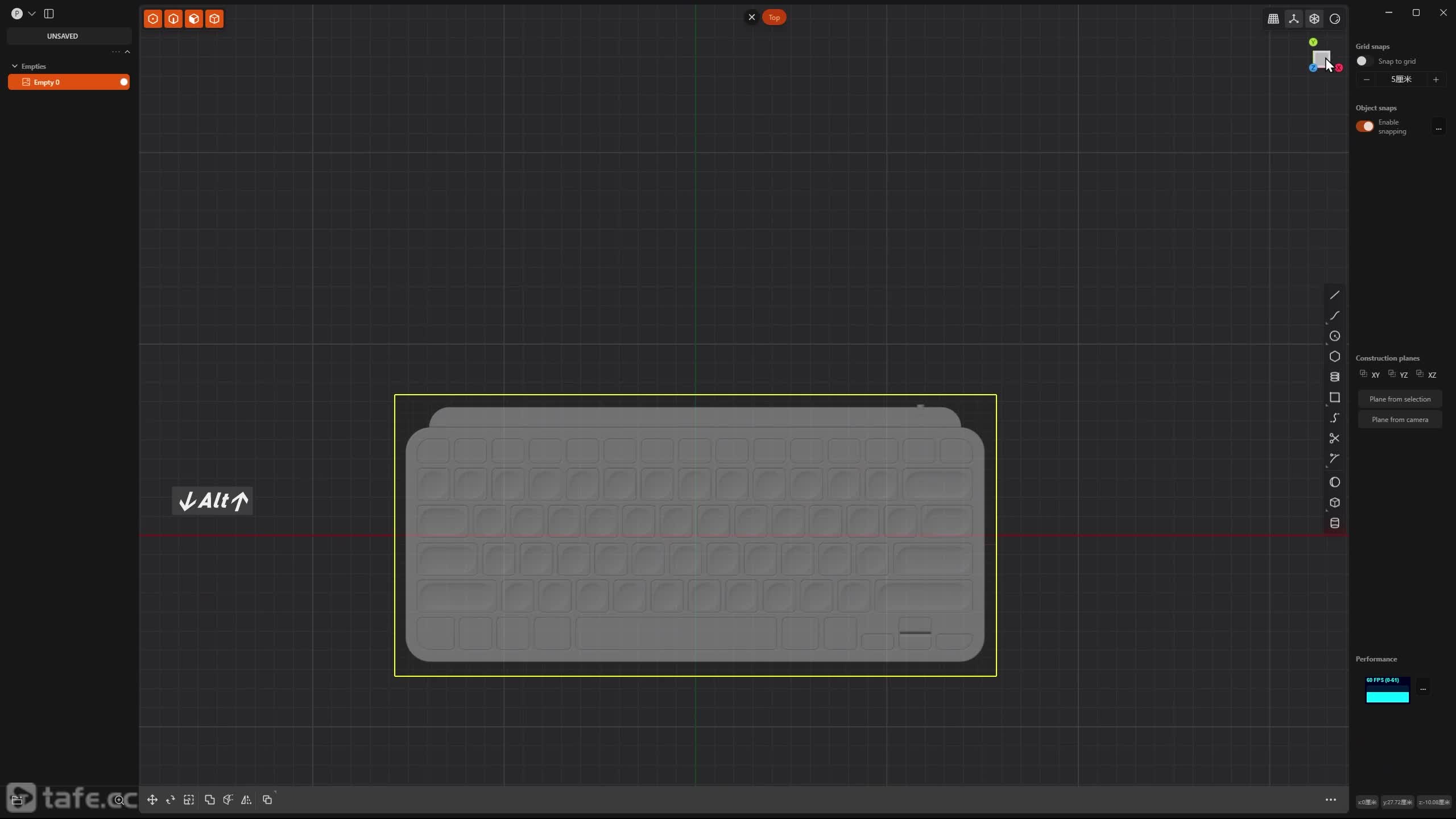
Task: Select the Box cube tool
Action: click(1334, 503)
